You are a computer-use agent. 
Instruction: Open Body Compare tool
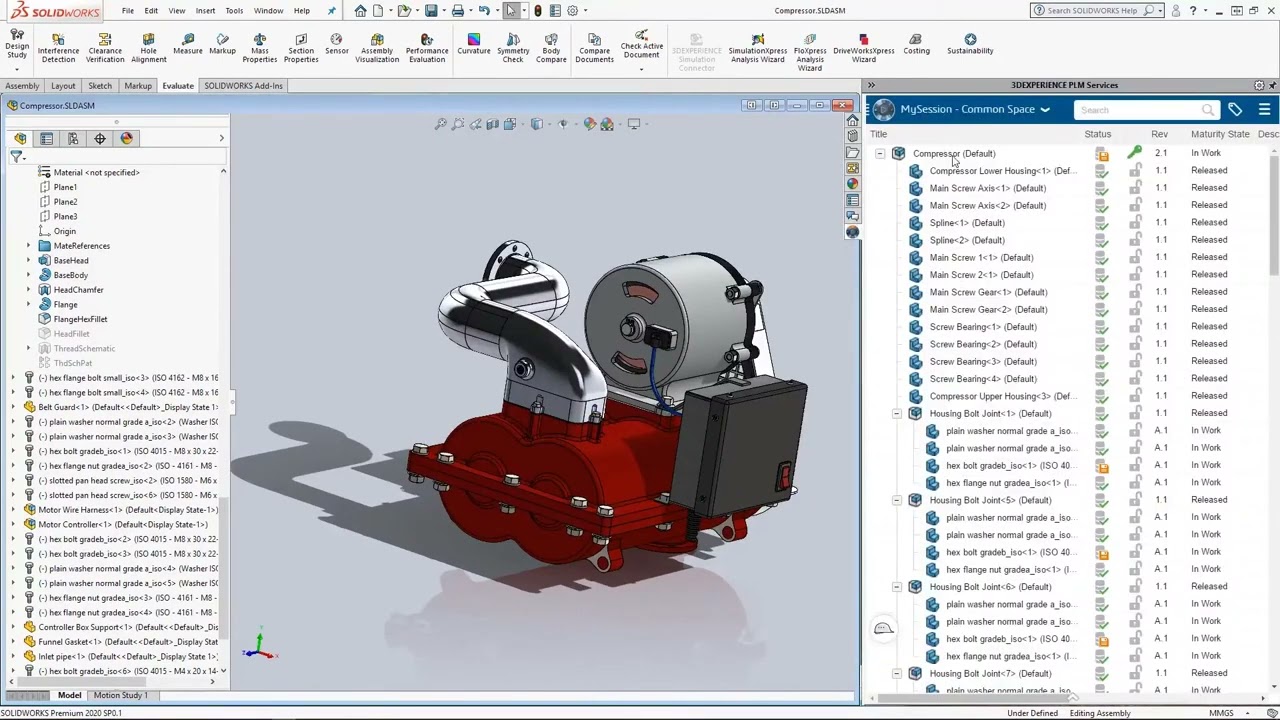(551, 48)
